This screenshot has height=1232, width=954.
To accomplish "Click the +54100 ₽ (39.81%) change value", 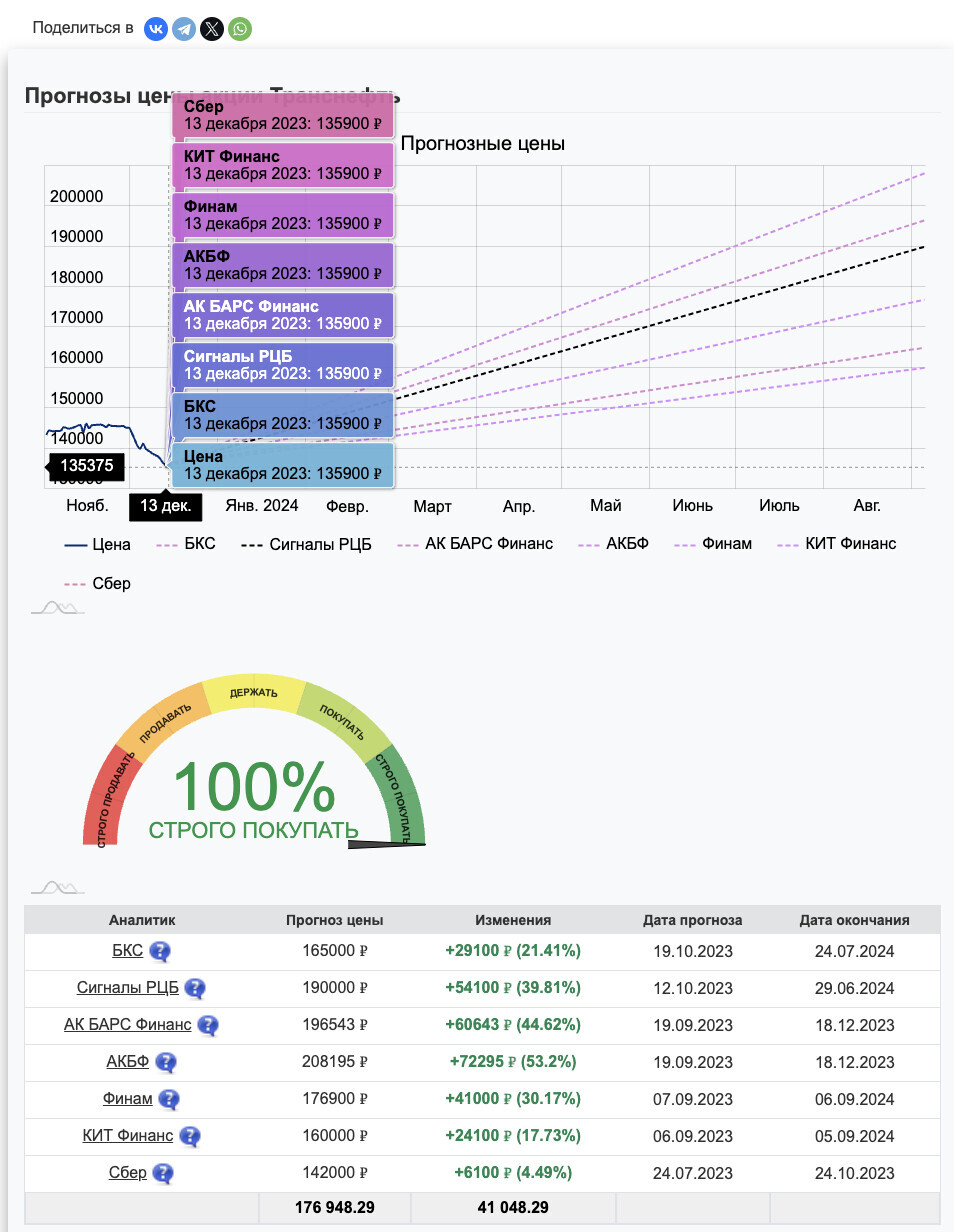I will (513, 988).
